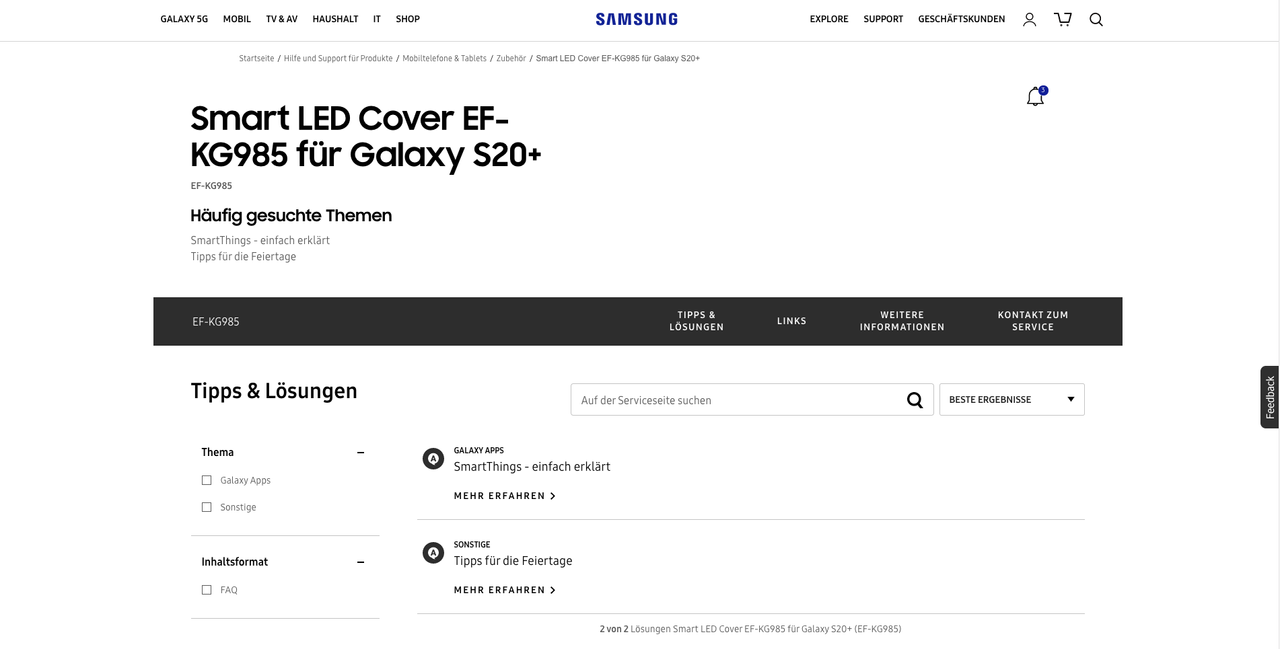
Task: Open the notification bell icon
Action: (1036, 96)
